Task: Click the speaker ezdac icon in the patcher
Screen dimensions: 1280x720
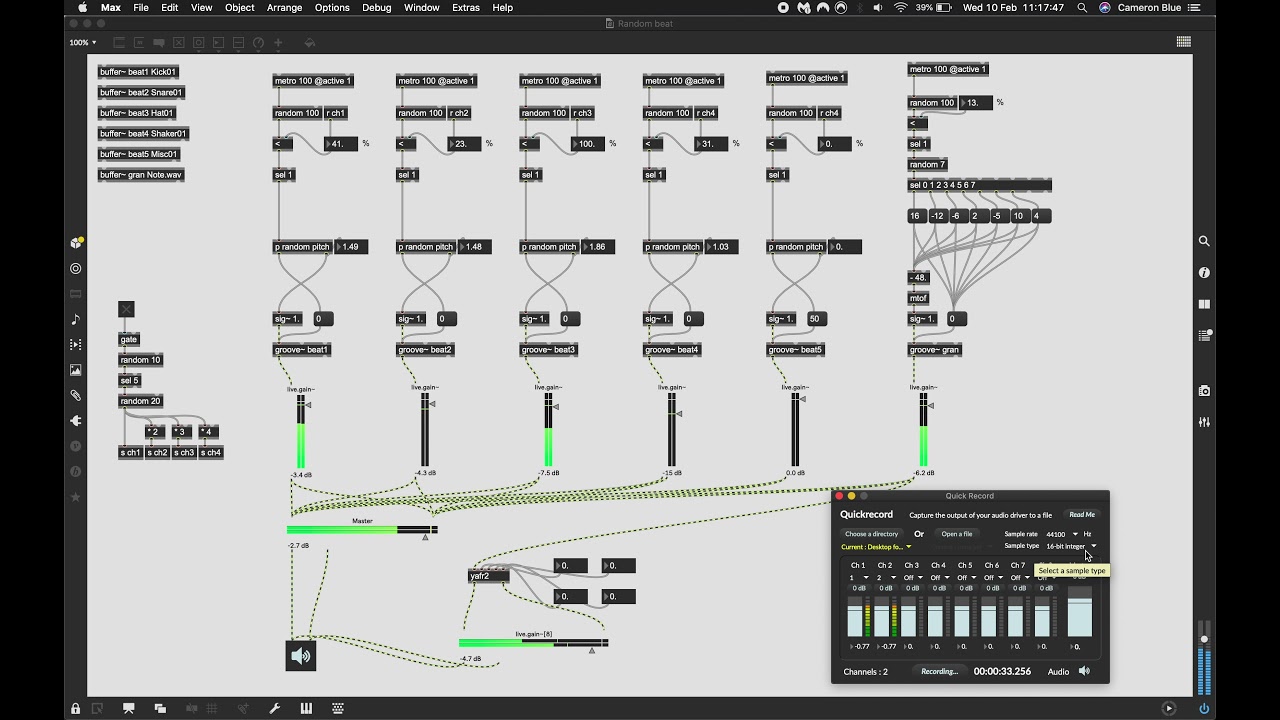Action: click(300, 656)
